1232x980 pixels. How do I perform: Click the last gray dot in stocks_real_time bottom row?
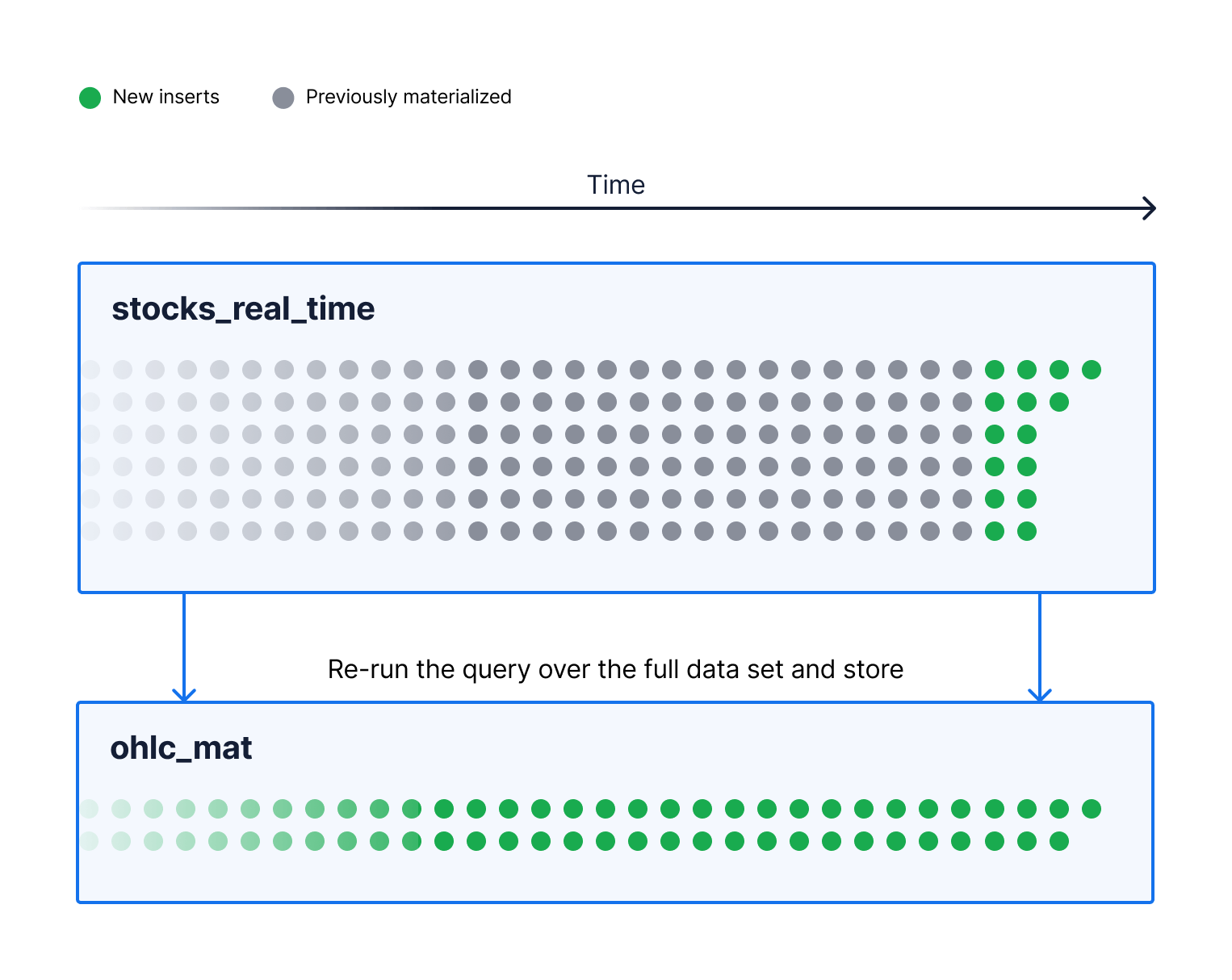962,531
